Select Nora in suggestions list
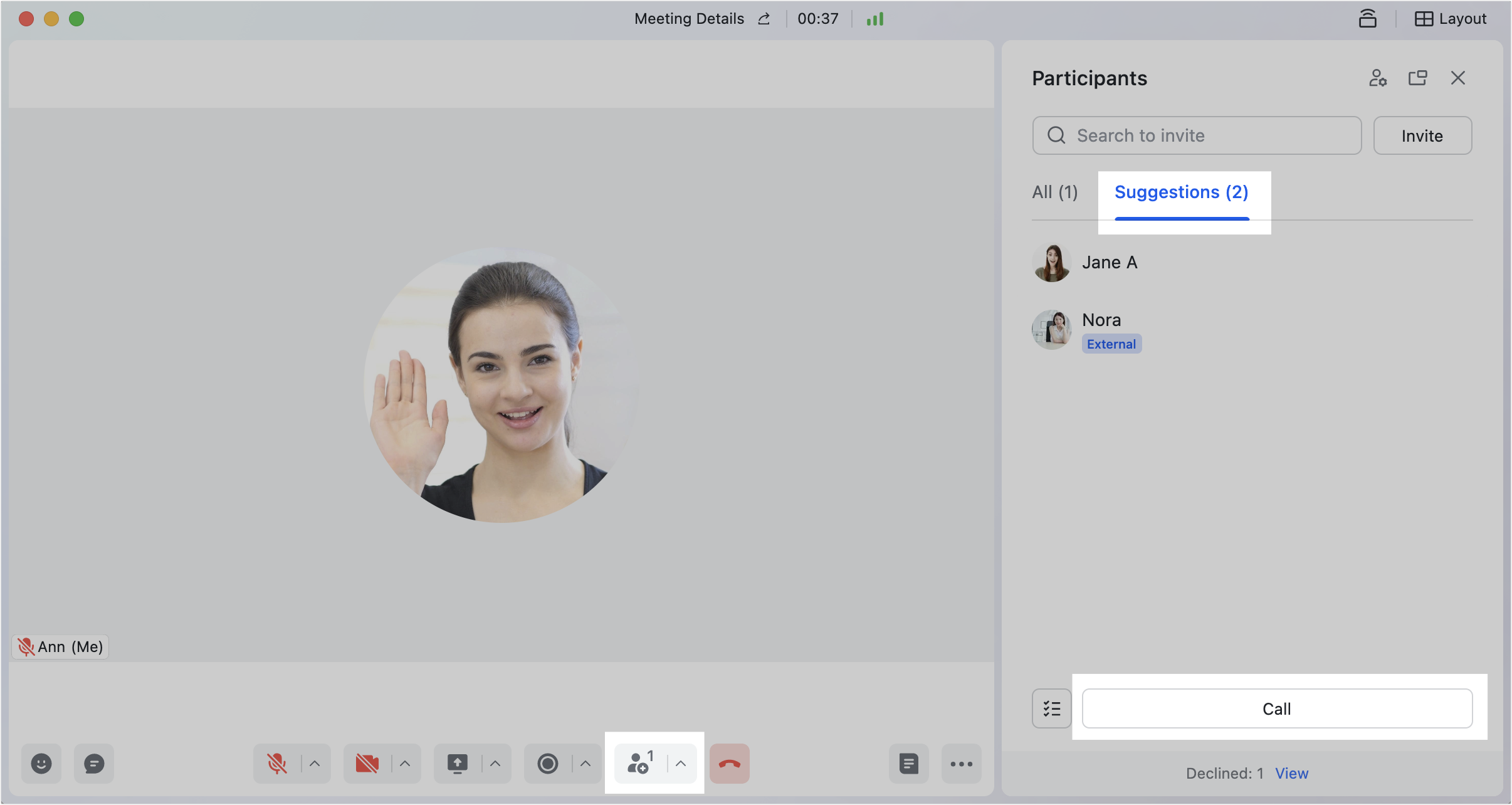The width and height of the screenshot is (1512, 805). coord(1252,330)
